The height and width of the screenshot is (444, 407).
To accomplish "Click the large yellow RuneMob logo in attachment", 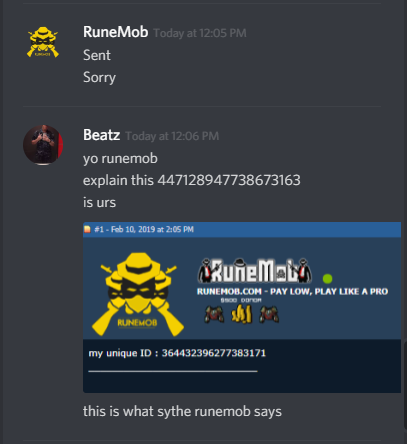I will tap(138, 294).
